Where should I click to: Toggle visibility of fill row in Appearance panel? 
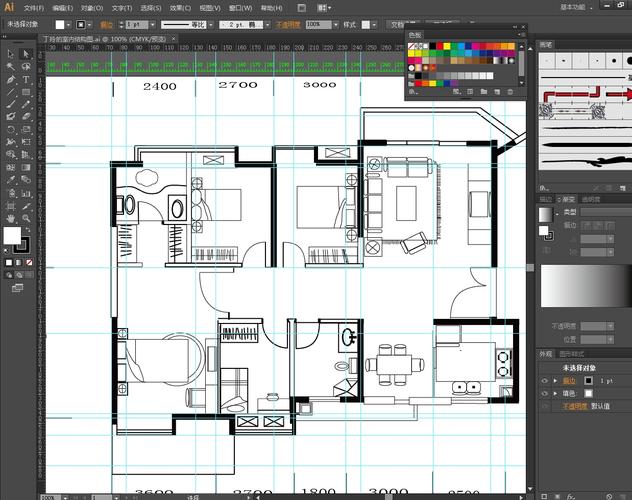[545, 393]
